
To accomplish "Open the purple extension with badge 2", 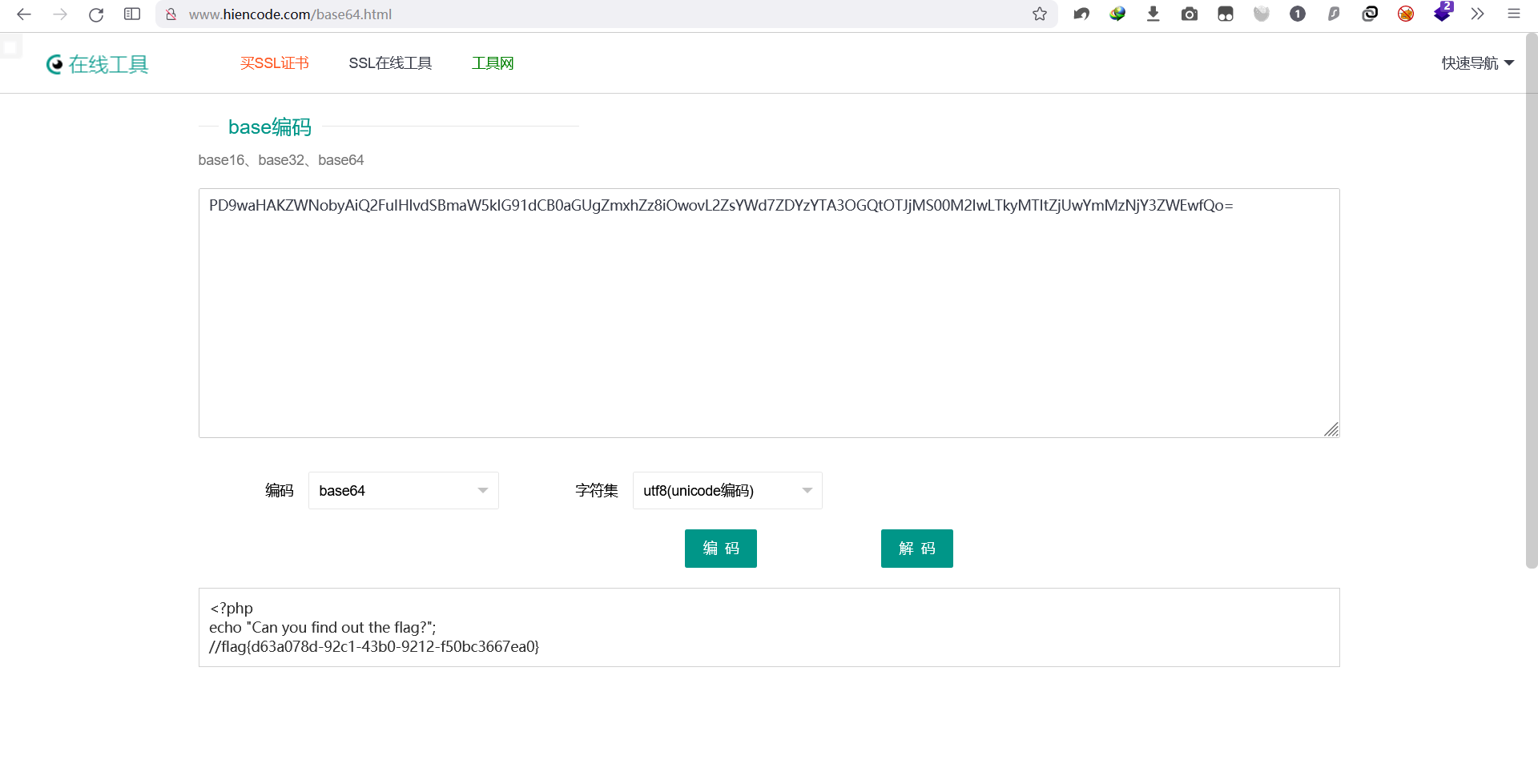I will (1442, 14).
